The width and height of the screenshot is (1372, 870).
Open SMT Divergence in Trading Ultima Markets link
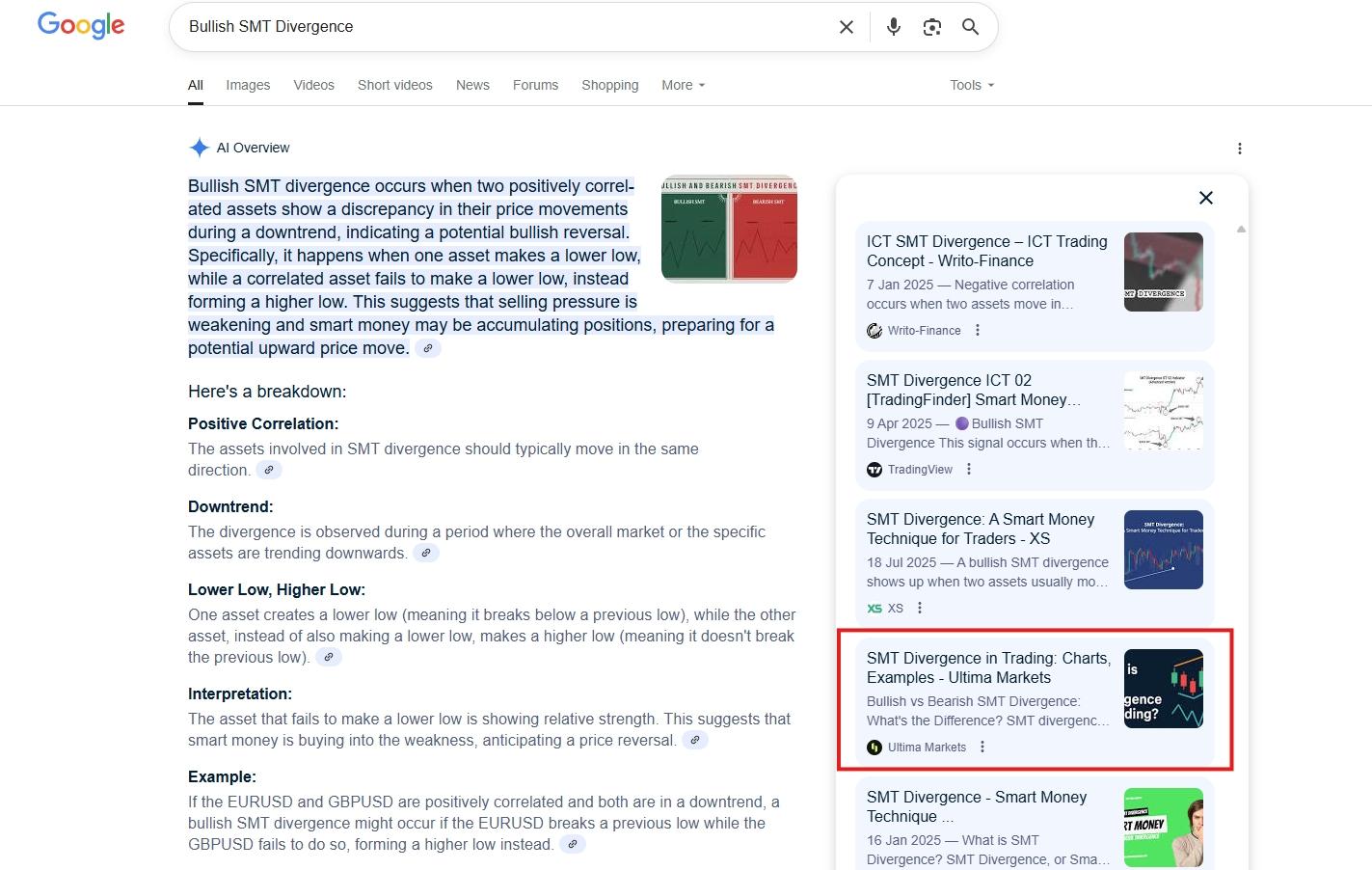coord(988,667)
